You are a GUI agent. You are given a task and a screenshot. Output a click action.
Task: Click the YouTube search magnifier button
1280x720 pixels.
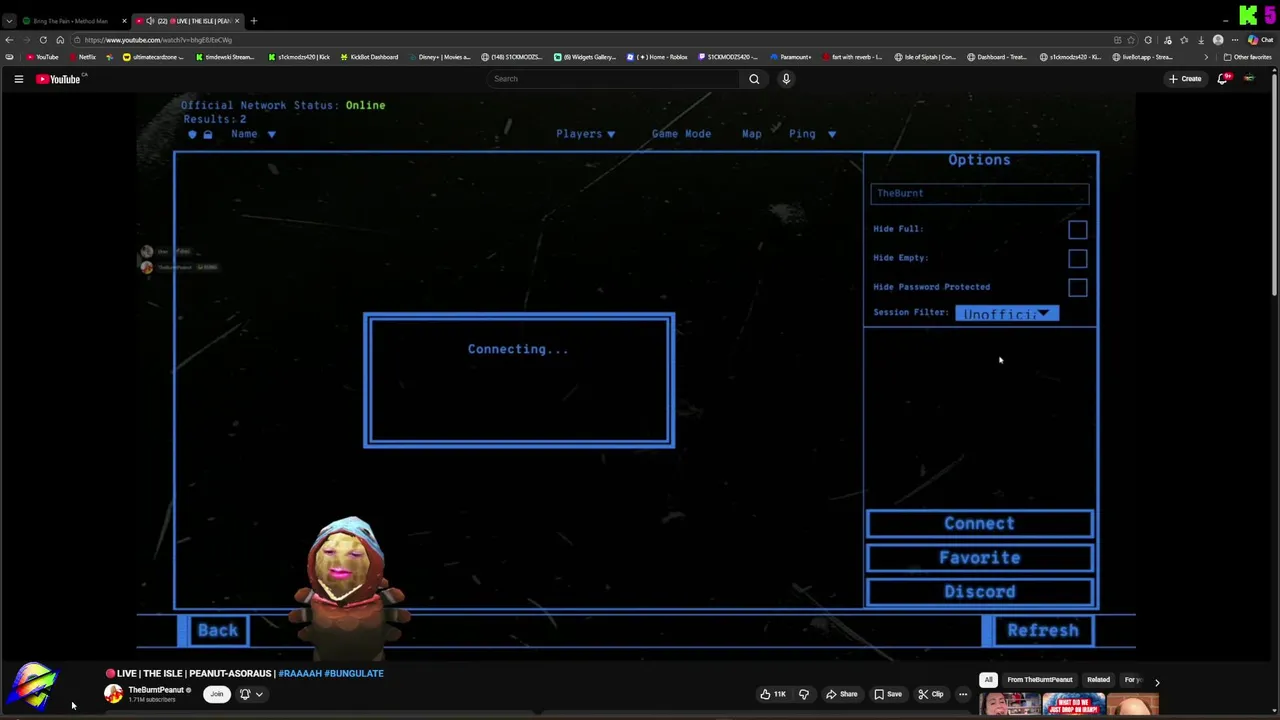coord(754,79)
